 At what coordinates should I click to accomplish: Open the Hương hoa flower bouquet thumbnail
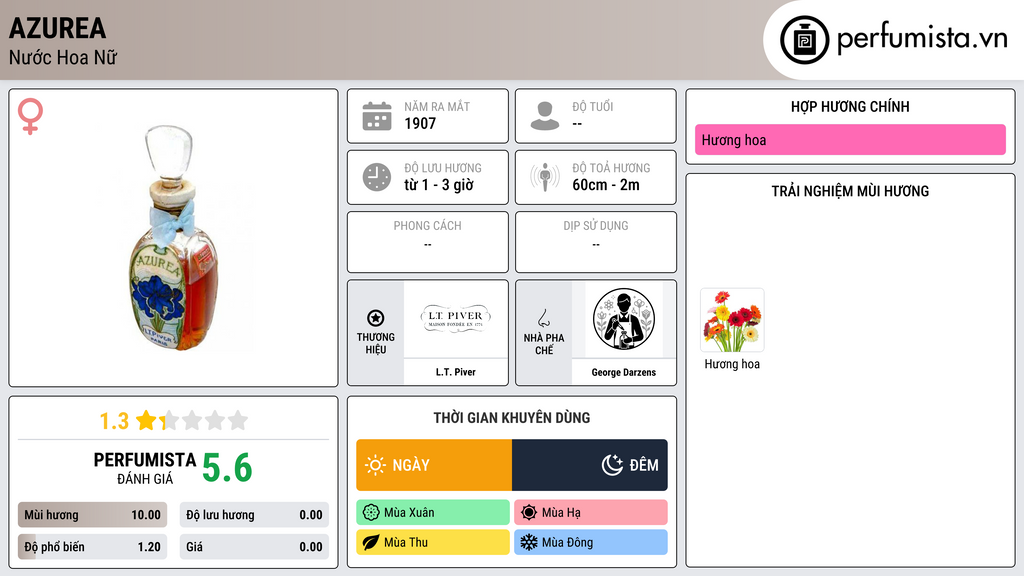732,321
